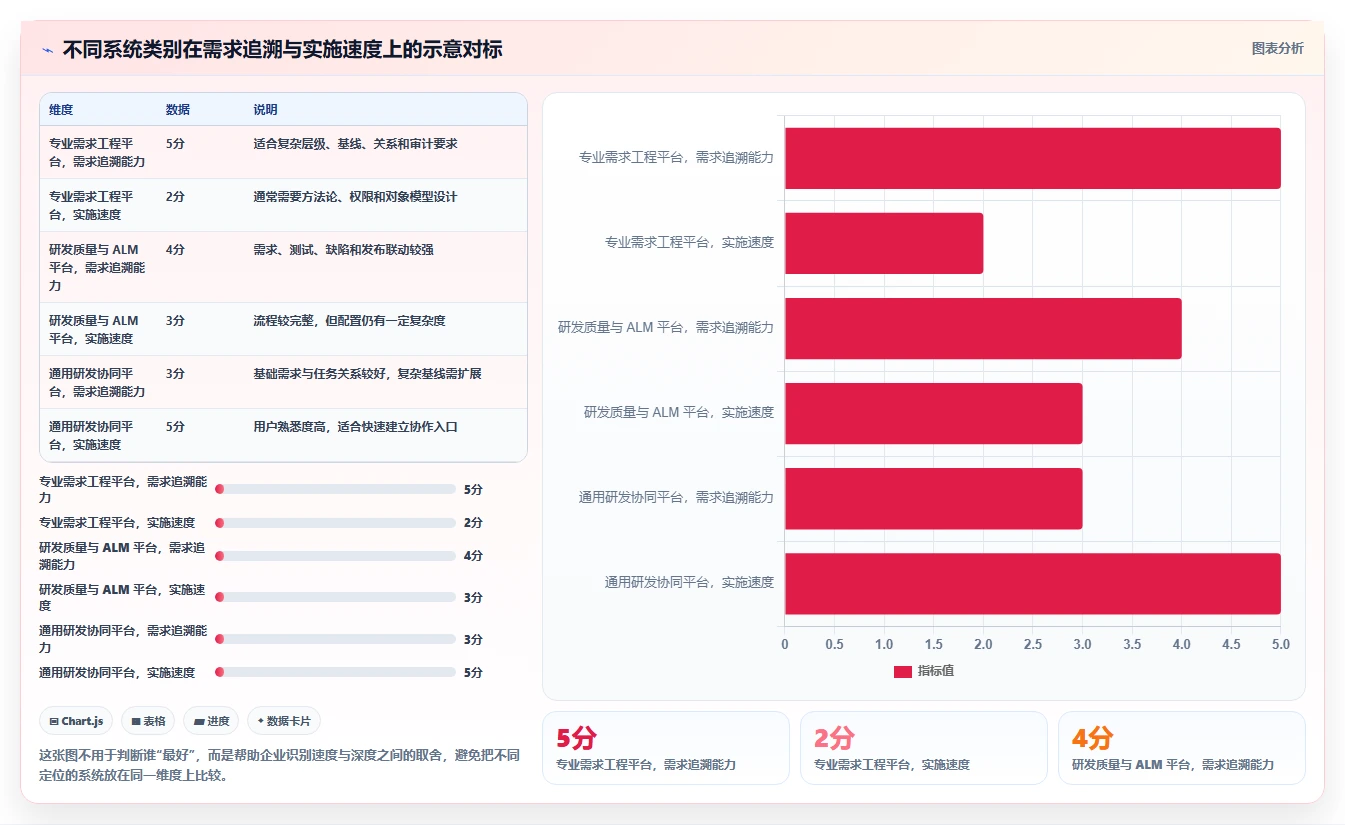This screenshot has height=825, width=1345.
Task: Click the title 不同系统类别在需求追溯与实施速度上的示意对标
Action: point(282,49)
